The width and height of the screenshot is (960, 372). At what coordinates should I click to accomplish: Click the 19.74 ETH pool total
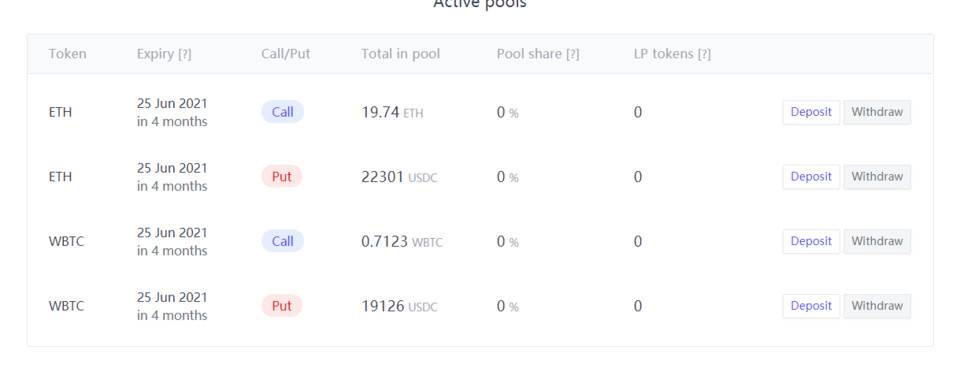pyautogui.click(x=392, y=113)
